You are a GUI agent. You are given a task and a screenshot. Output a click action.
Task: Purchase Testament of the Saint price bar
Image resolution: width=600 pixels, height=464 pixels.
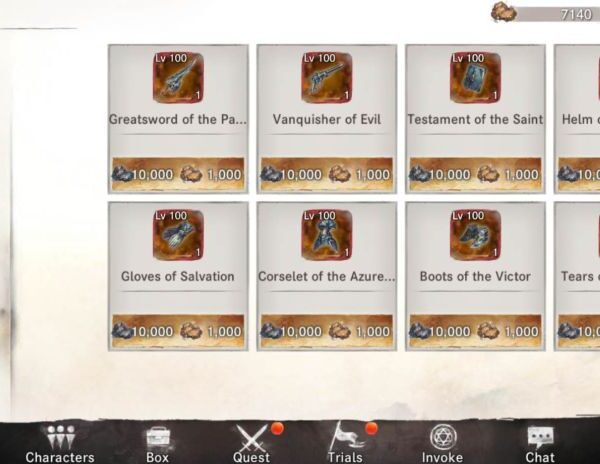click(x=475, y=174)
